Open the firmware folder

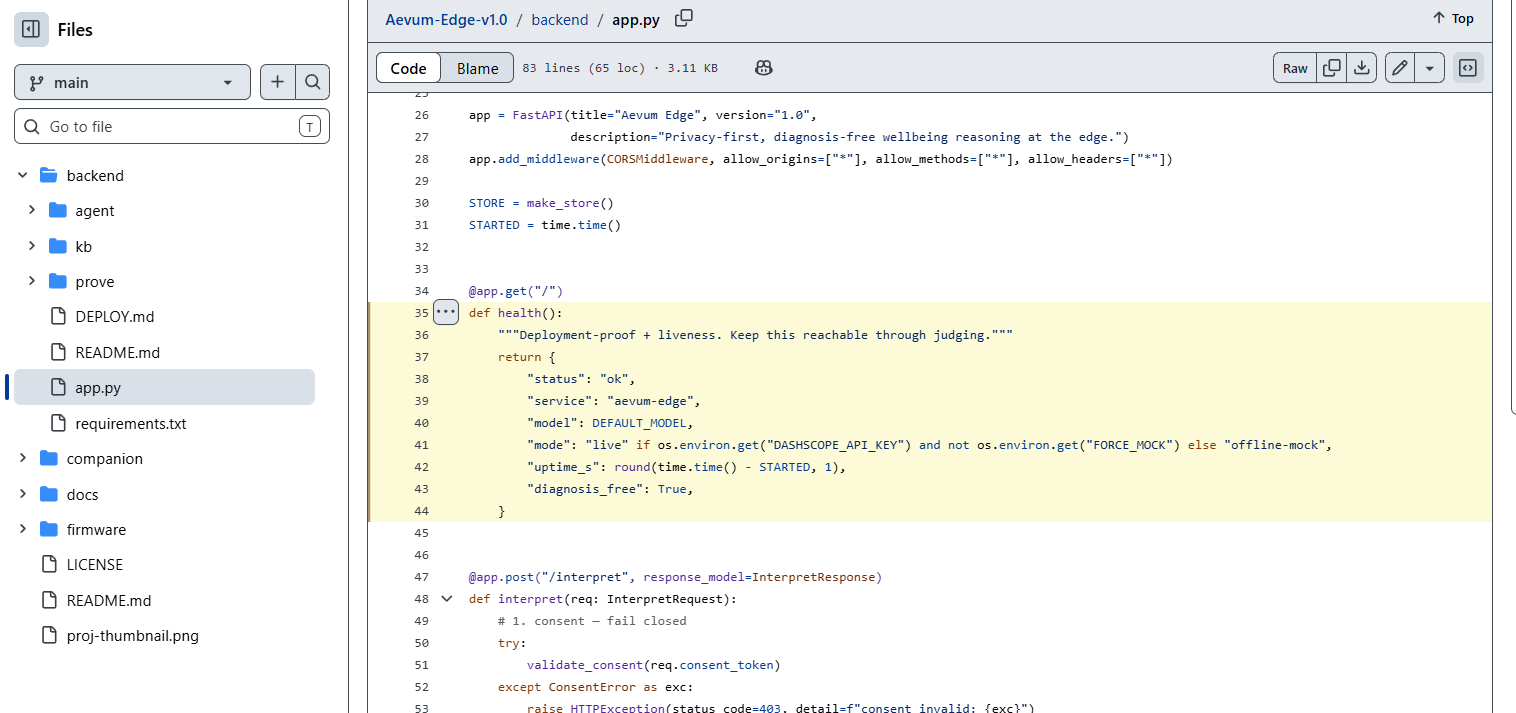(96, 529)
